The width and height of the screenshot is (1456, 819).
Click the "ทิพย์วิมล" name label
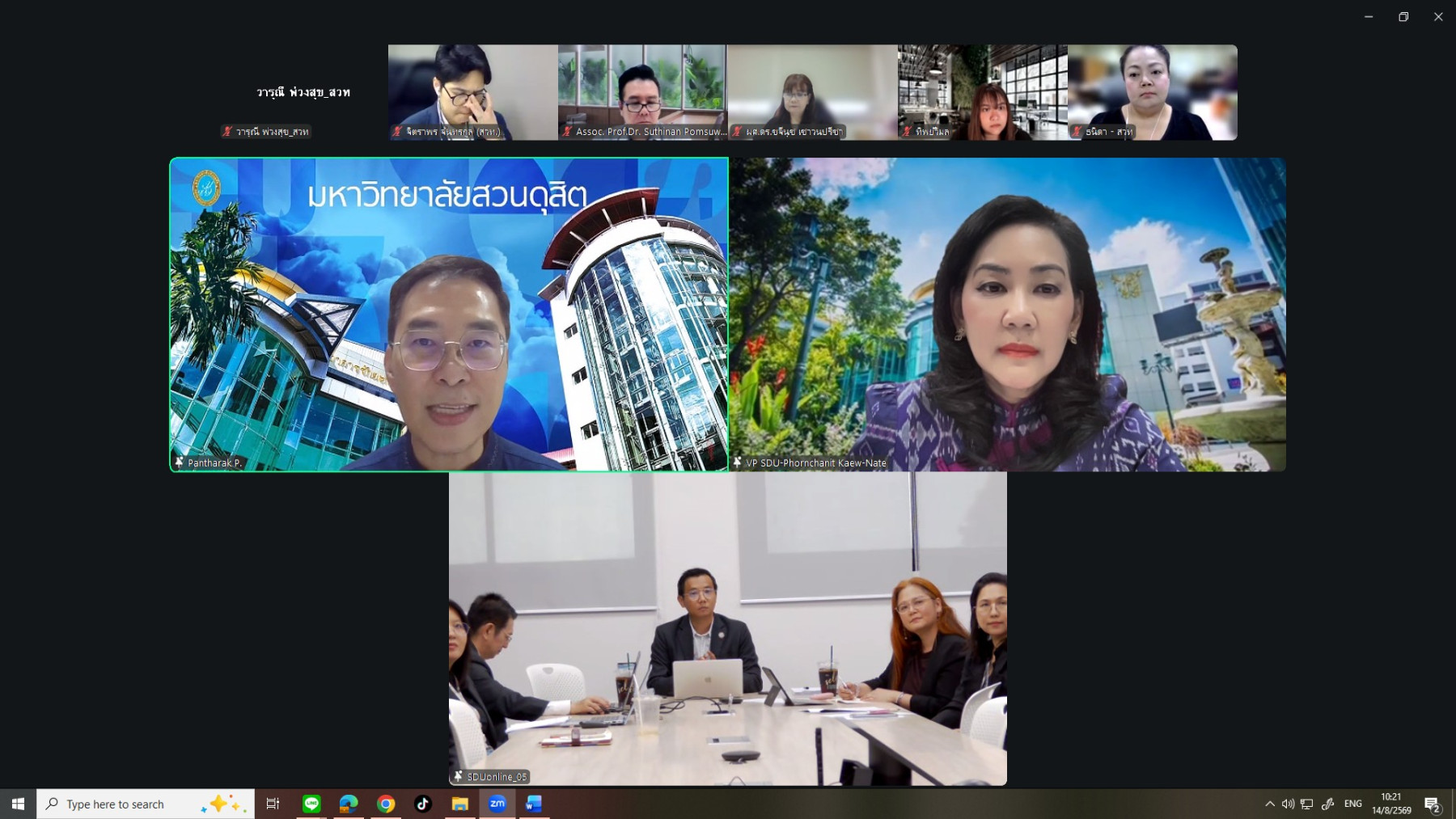click(x=933, y=132)
